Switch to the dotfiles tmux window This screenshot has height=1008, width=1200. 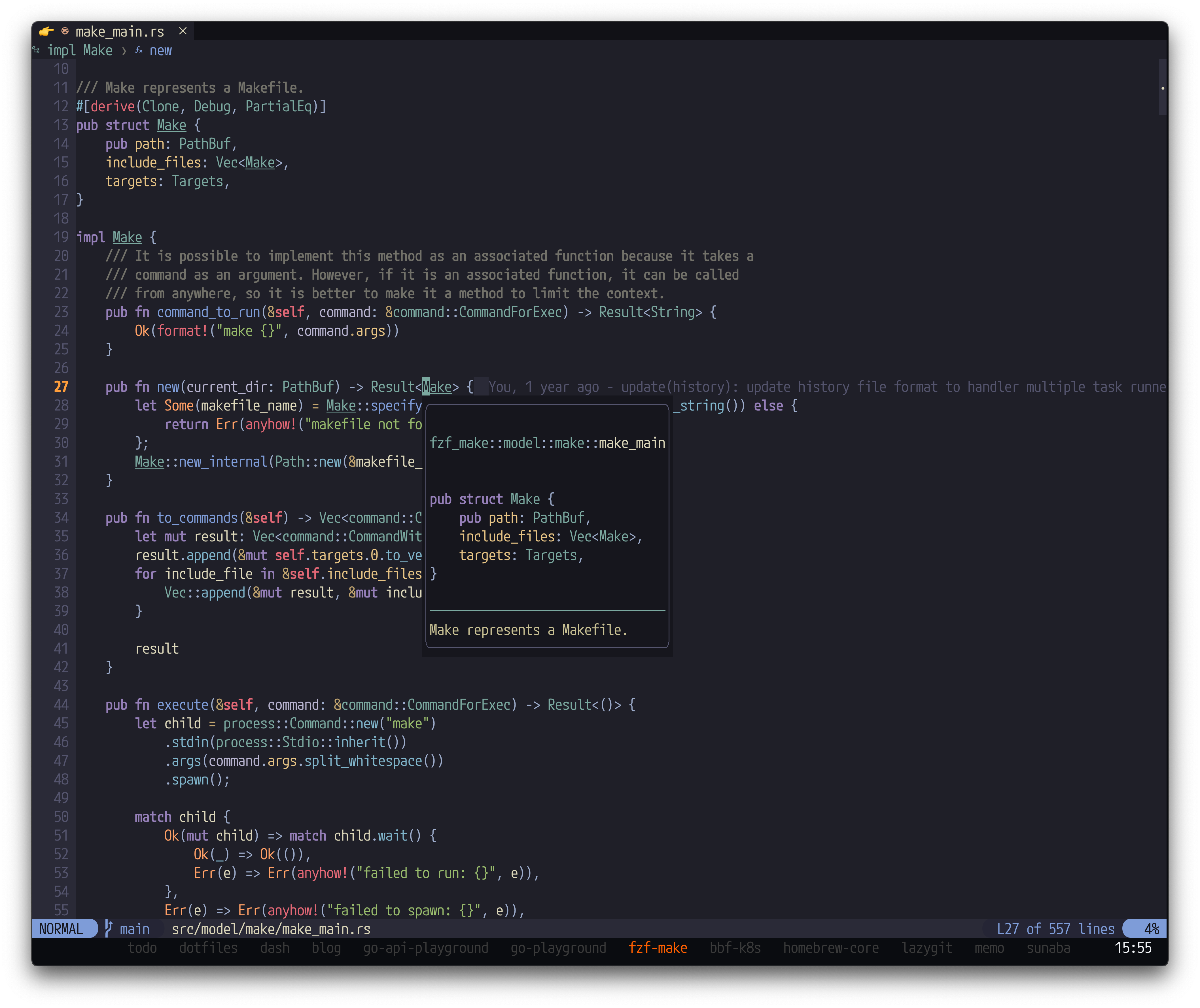click(x=208, y=947)
